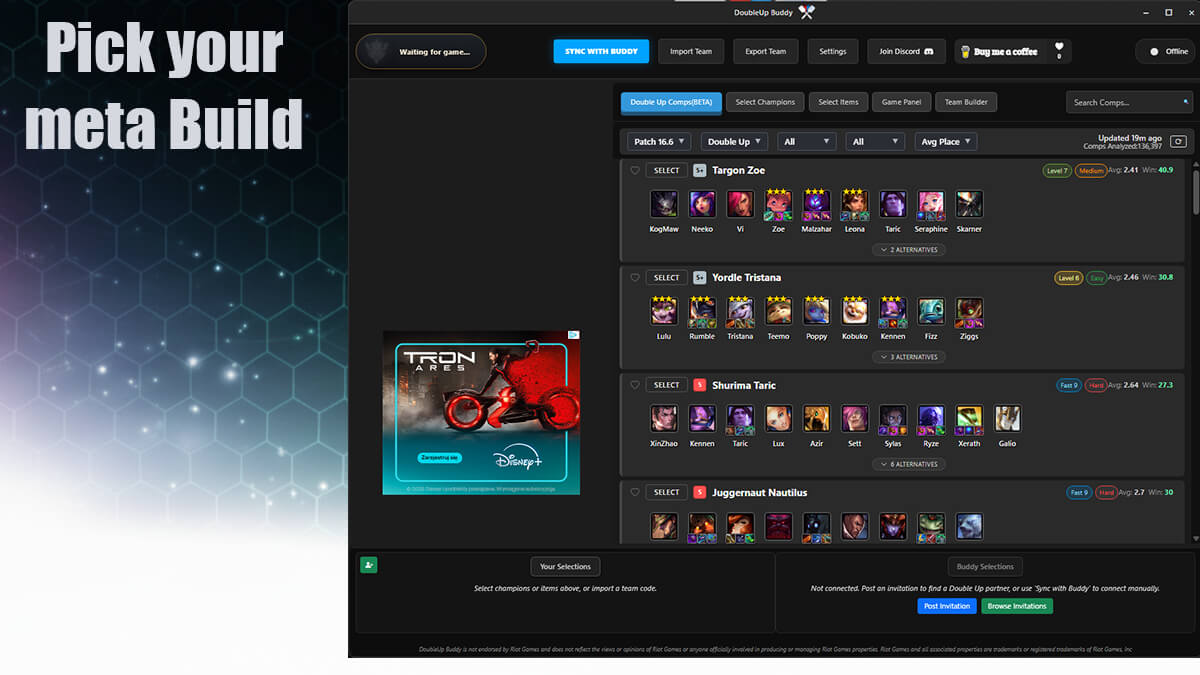Open the Game Panel tab
This screenshot has width=1200, height=675.
pyautogui.click(x=901, y=102)
